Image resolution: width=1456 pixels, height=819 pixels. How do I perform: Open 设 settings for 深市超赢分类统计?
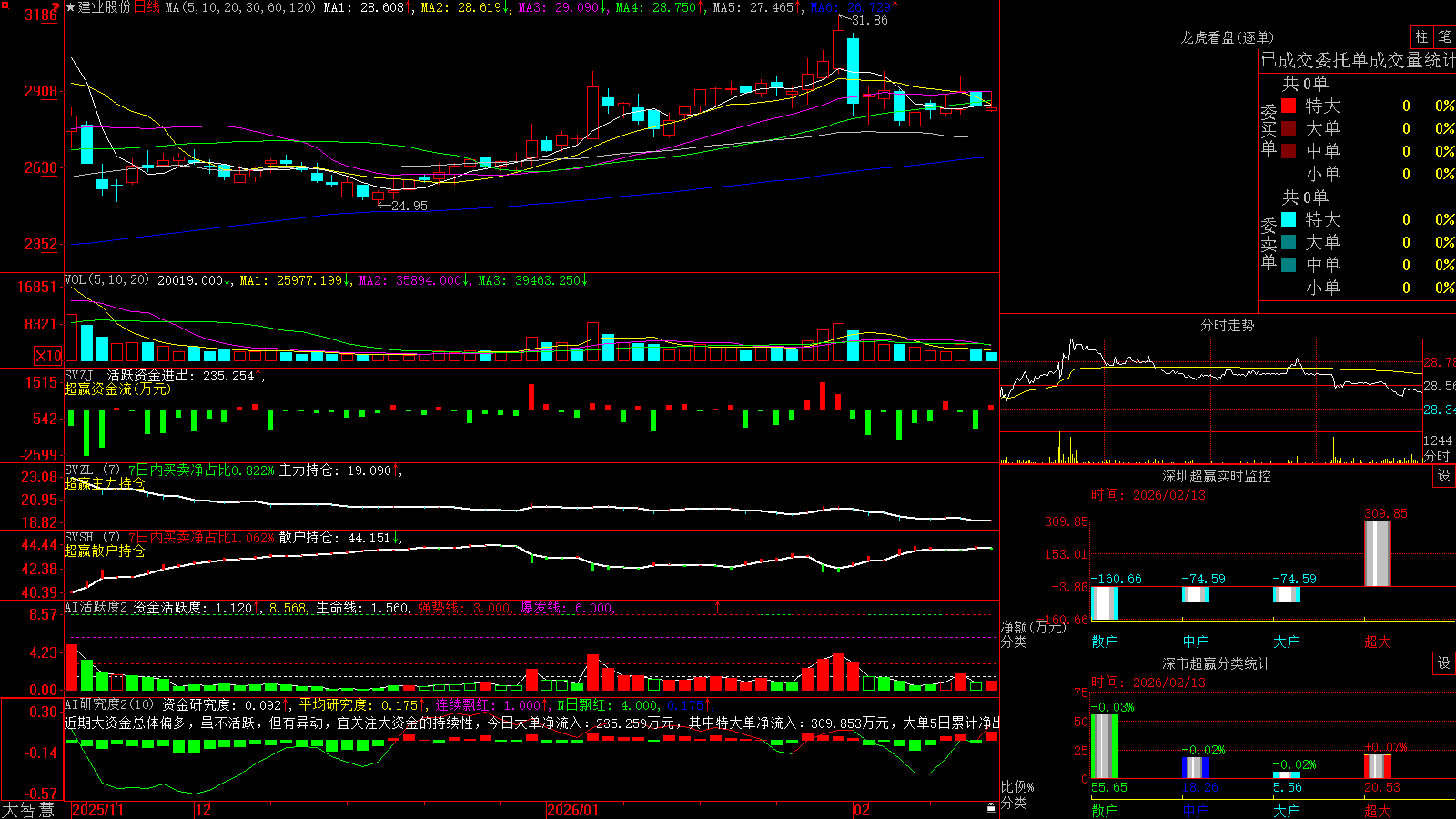tap(1444, 663)
